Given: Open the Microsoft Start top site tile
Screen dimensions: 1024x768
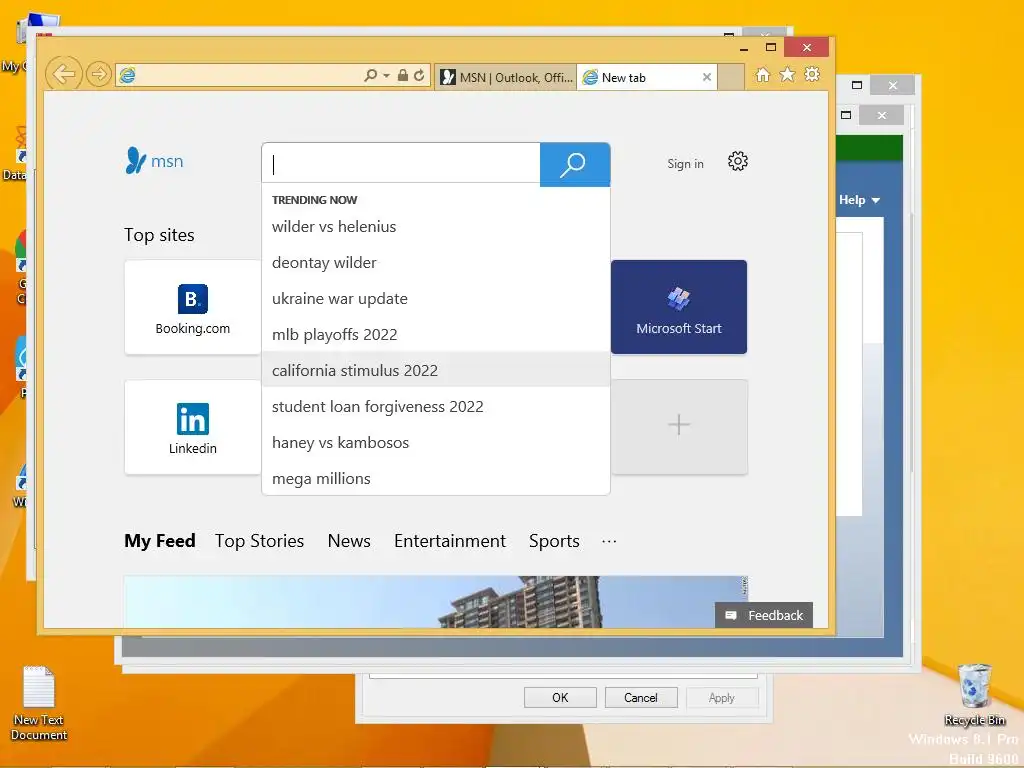Looking at the screenshot, I should [x=679, y=307].
